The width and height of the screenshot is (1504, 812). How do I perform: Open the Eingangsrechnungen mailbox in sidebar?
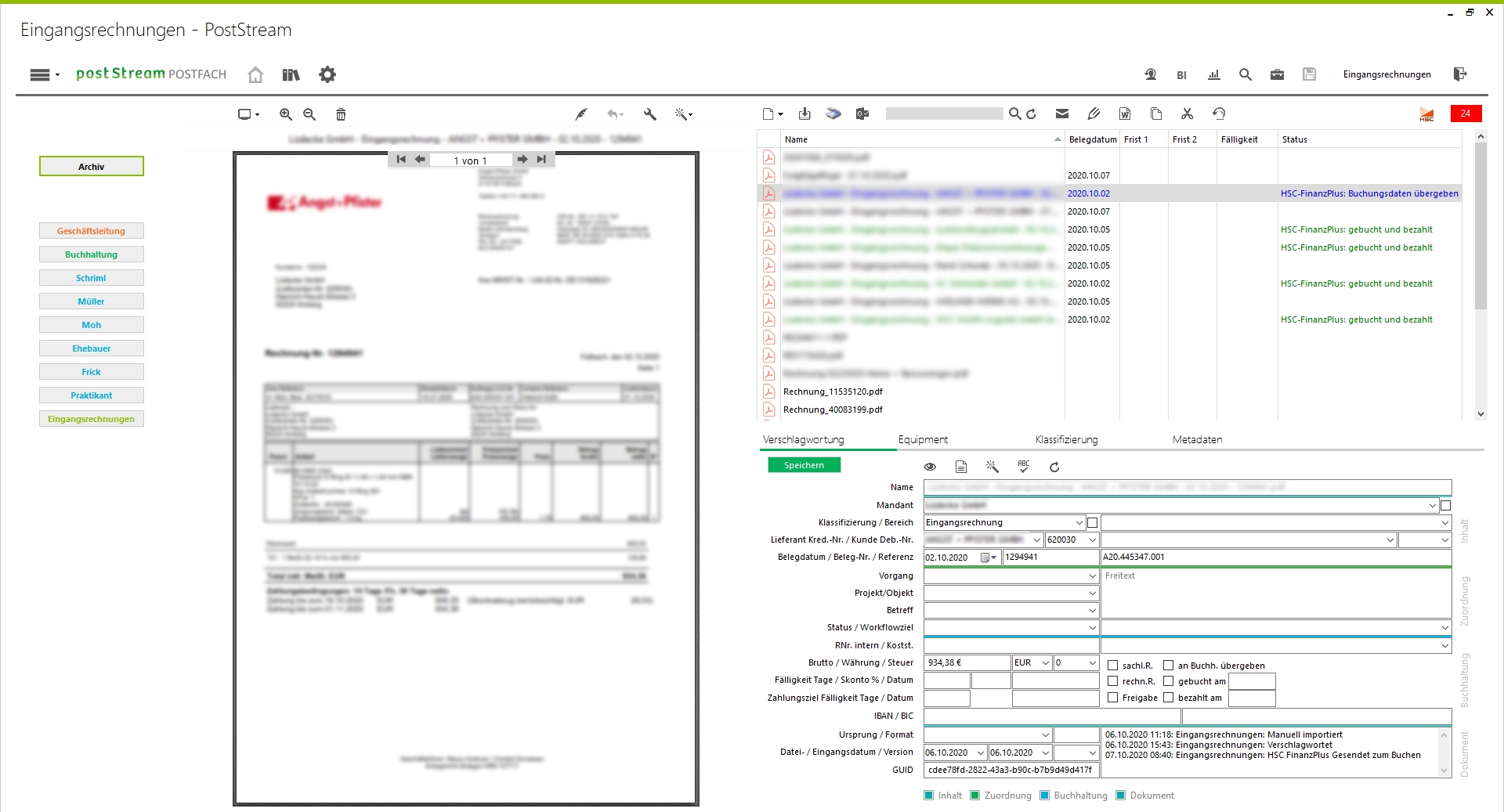pos(92,419)
